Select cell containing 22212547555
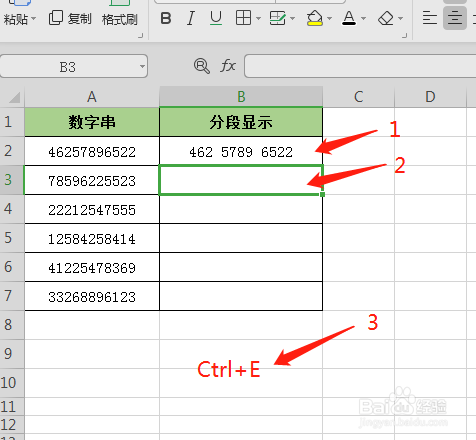This screenshot has height=440, width=476. (92, 209)
